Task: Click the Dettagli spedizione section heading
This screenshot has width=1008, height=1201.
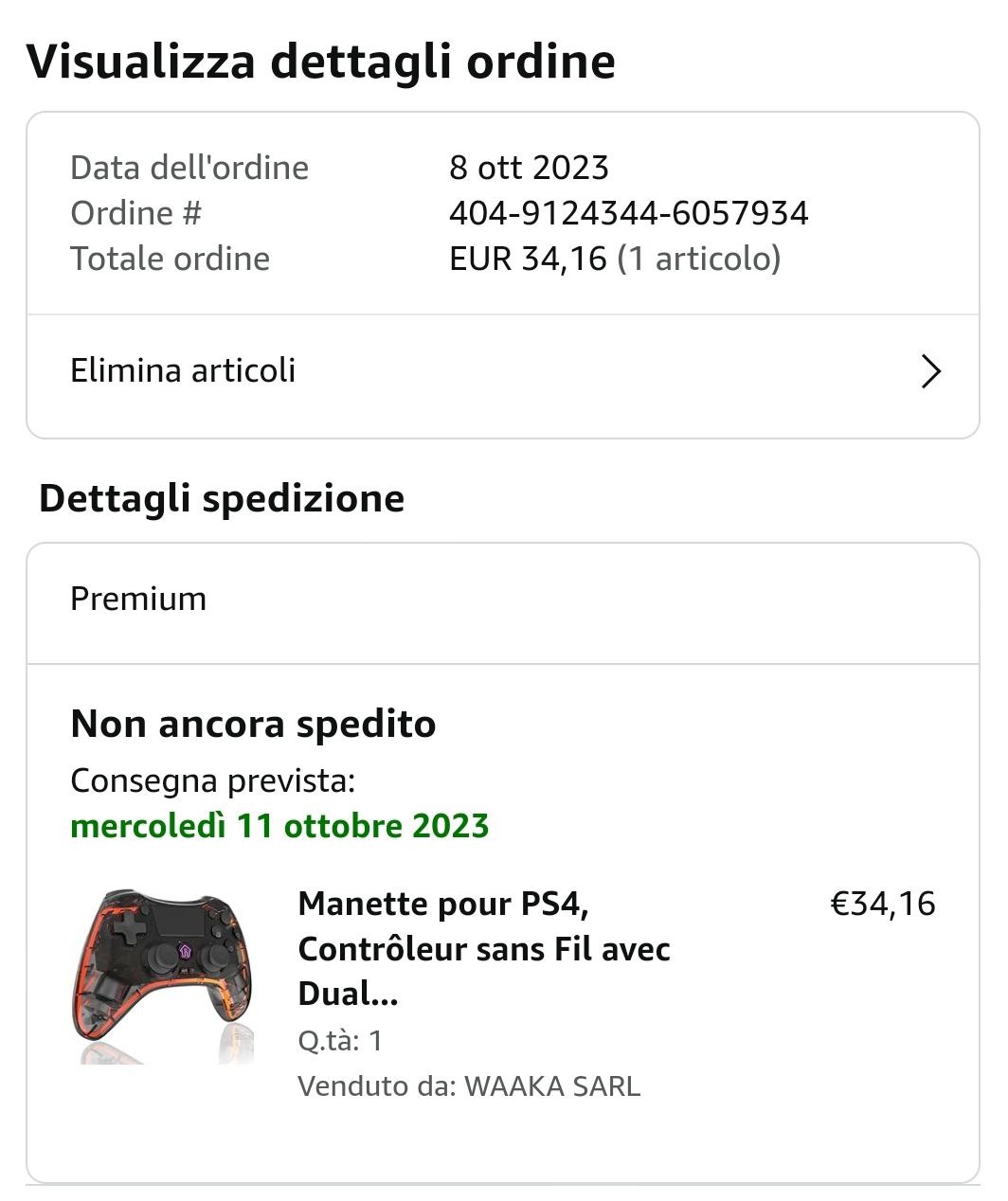Action: [222, 498]
